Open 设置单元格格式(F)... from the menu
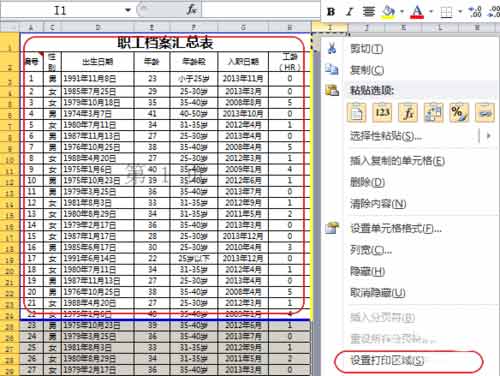 [396, 228]
